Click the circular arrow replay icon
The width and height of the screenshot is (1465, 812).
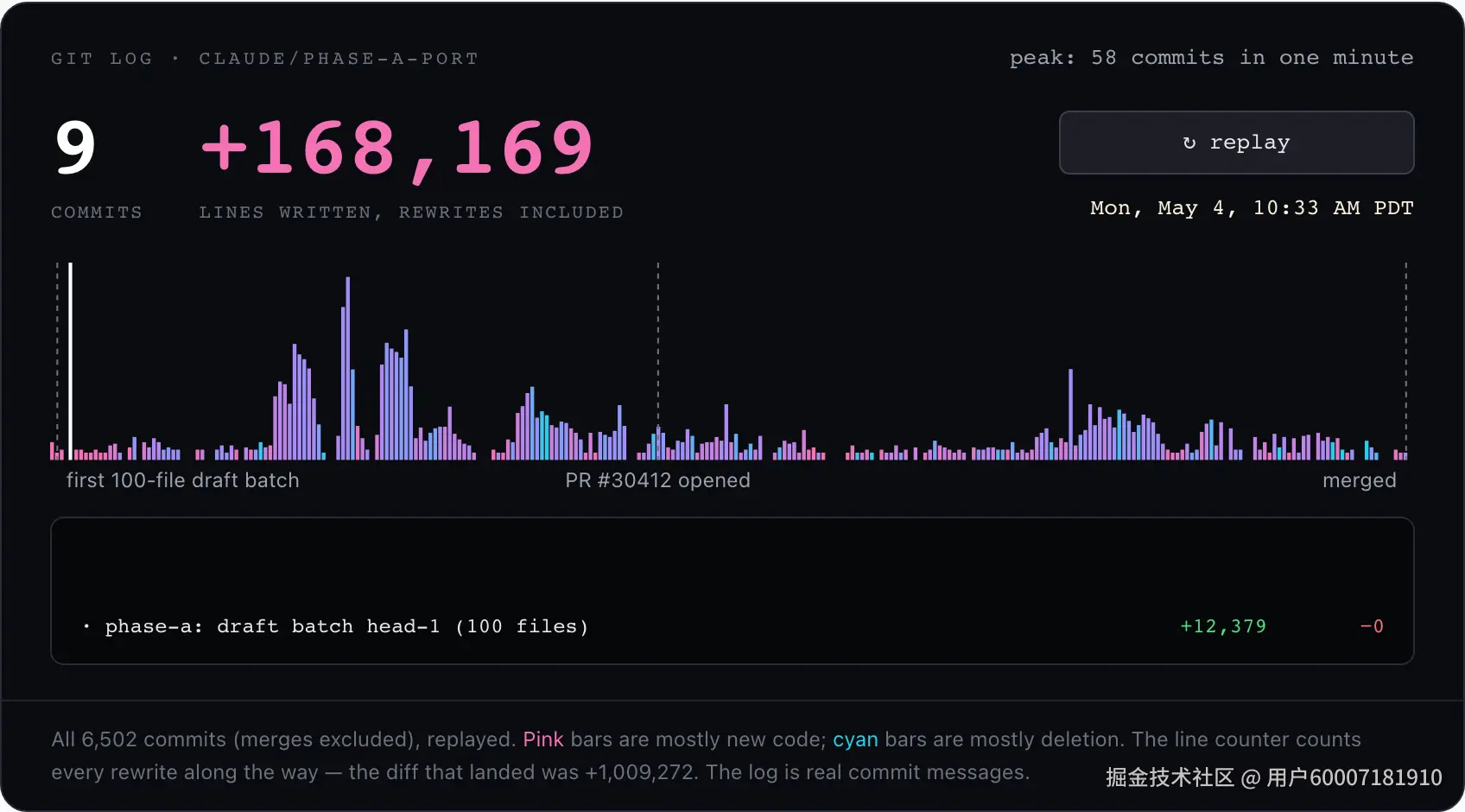(1189, 143)
